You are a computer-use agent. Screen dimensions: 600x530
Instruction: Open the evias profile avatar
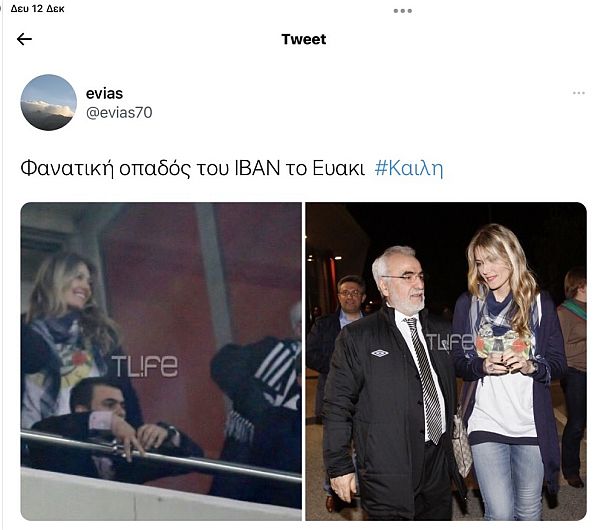(48, 102)
